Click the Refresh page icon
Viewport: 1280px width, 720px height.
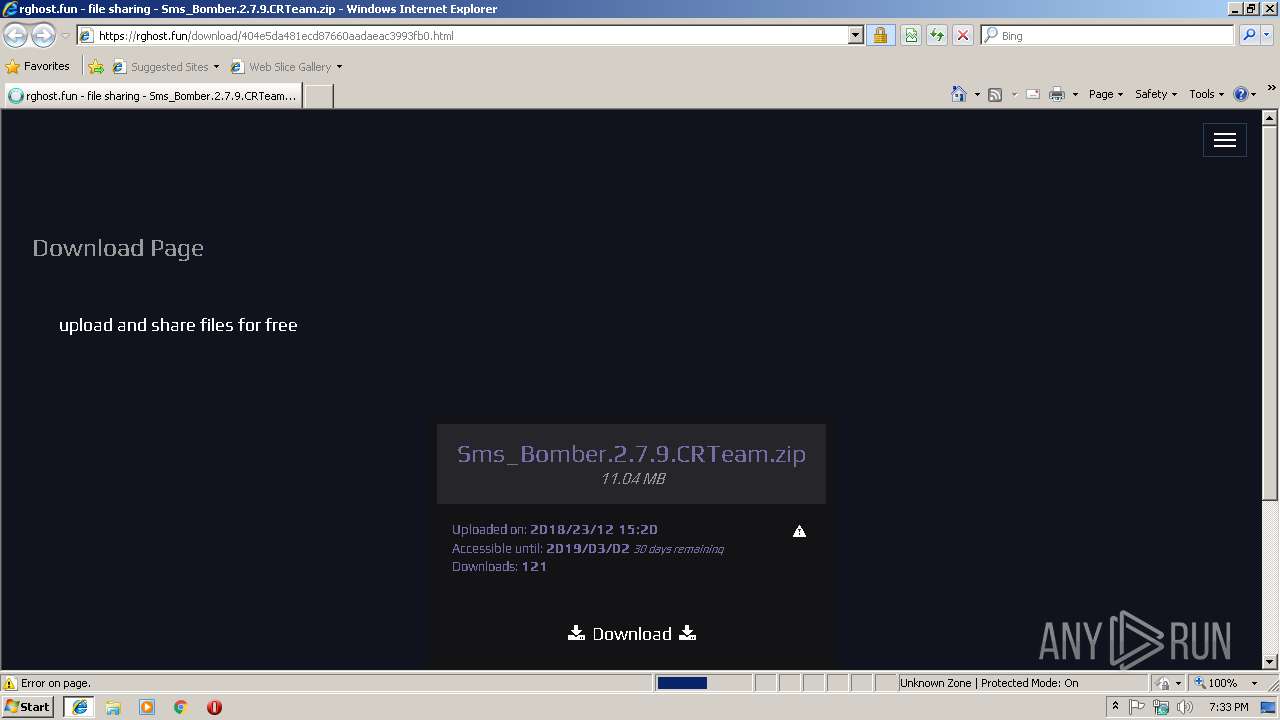coord(937,35)
